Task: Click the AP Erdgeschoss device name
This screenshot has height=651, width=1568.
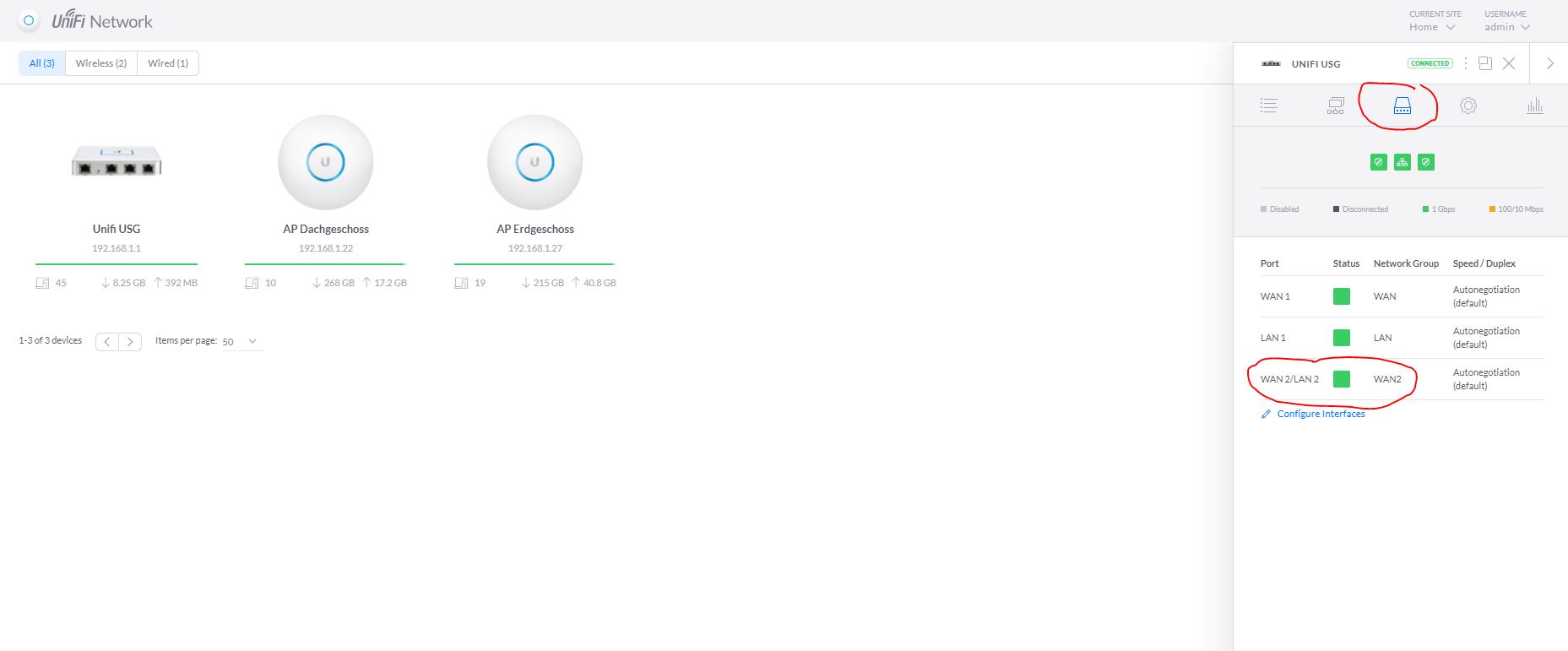Action: click(x=535, y=229)
